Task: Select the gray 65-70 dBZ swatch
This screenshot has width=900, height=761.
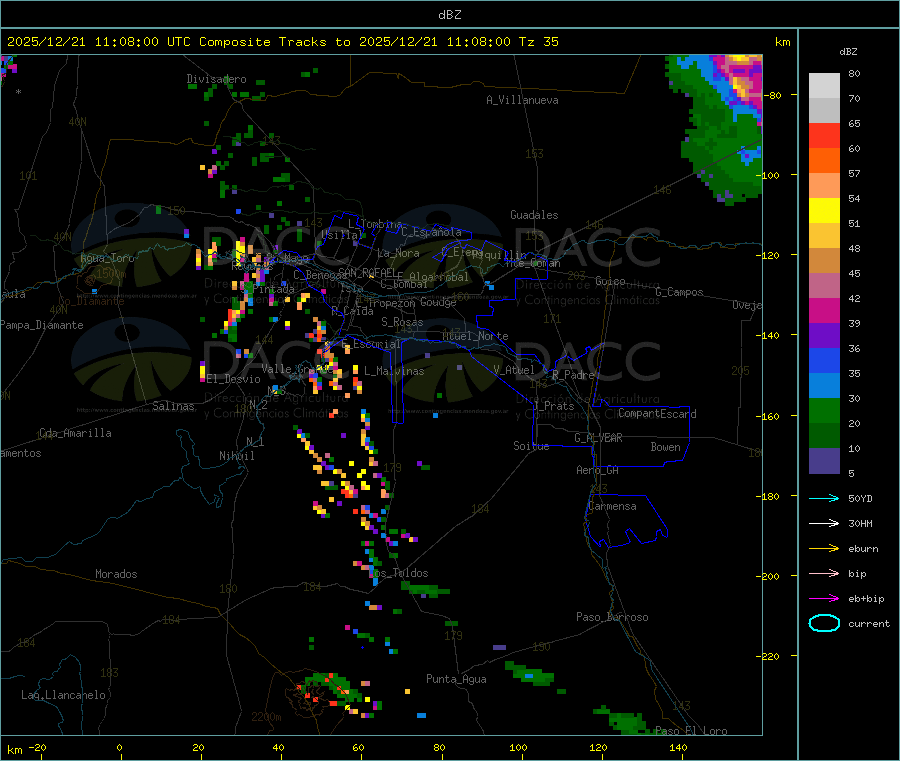Action: click(824, 111)
